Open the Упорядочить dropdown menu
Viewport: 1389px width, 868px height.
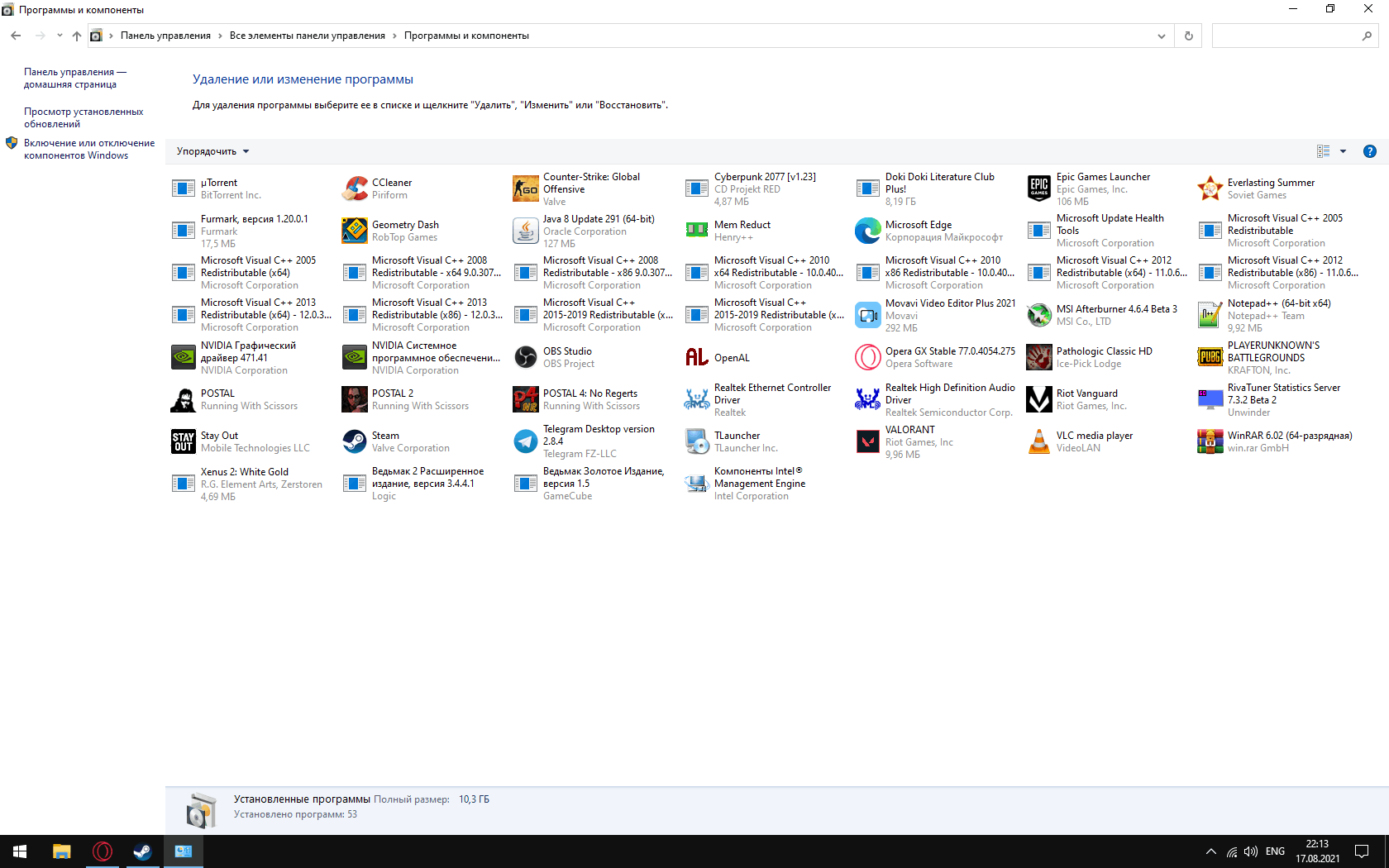tap(212, 151)
